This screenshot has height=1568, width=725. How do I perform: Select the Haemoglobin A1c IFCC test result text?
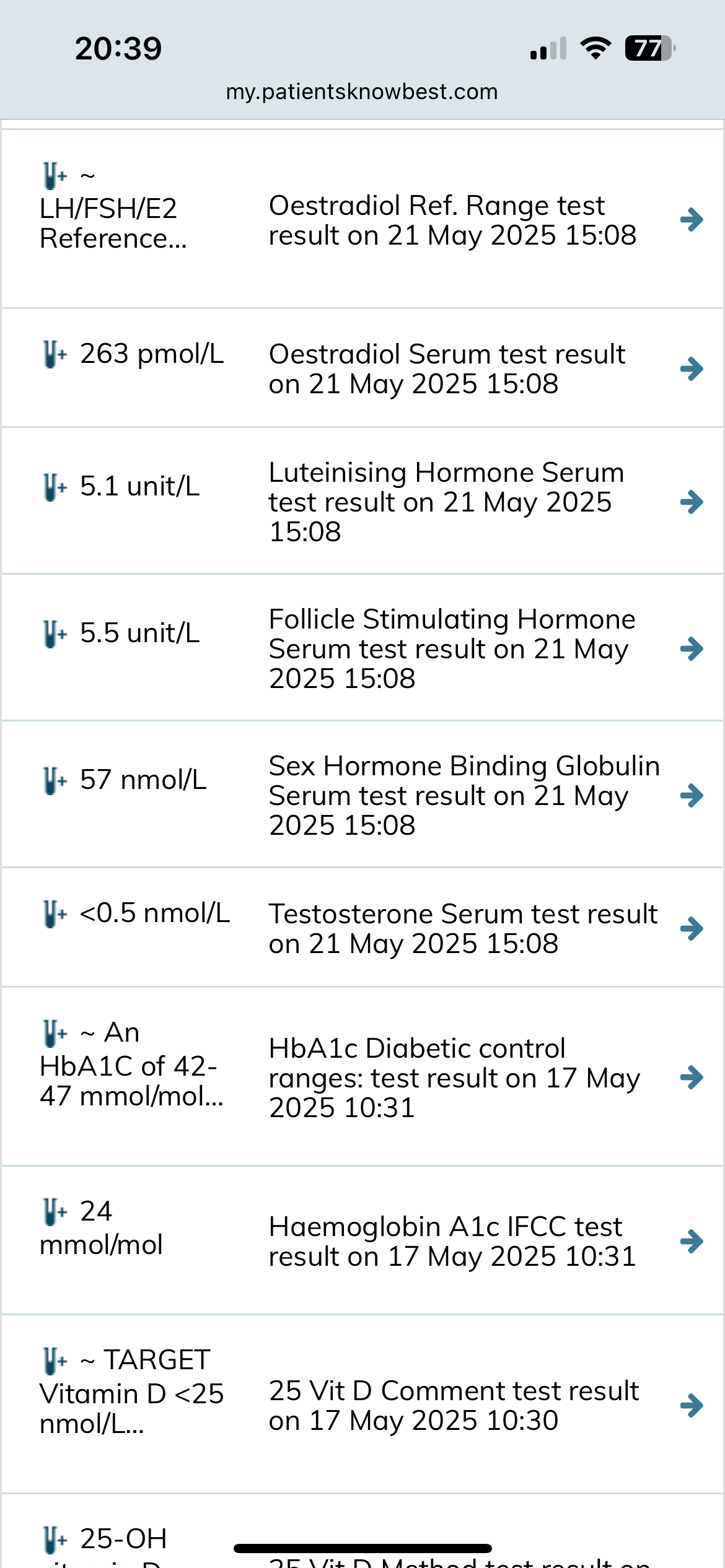tap(452, 1241)
